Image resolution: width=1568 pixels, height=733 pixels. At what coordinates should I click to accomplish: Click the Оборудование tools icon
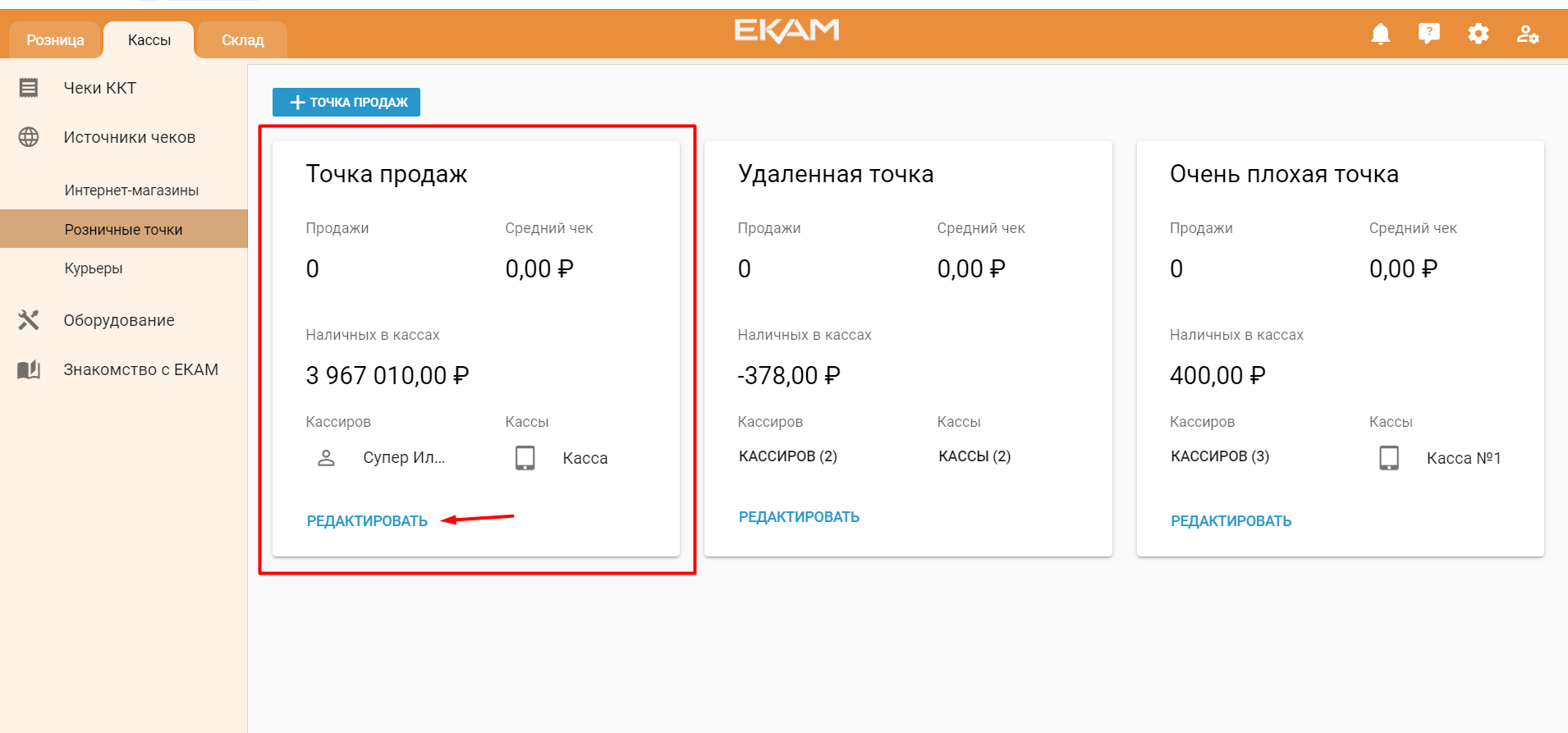pos(29,320)
